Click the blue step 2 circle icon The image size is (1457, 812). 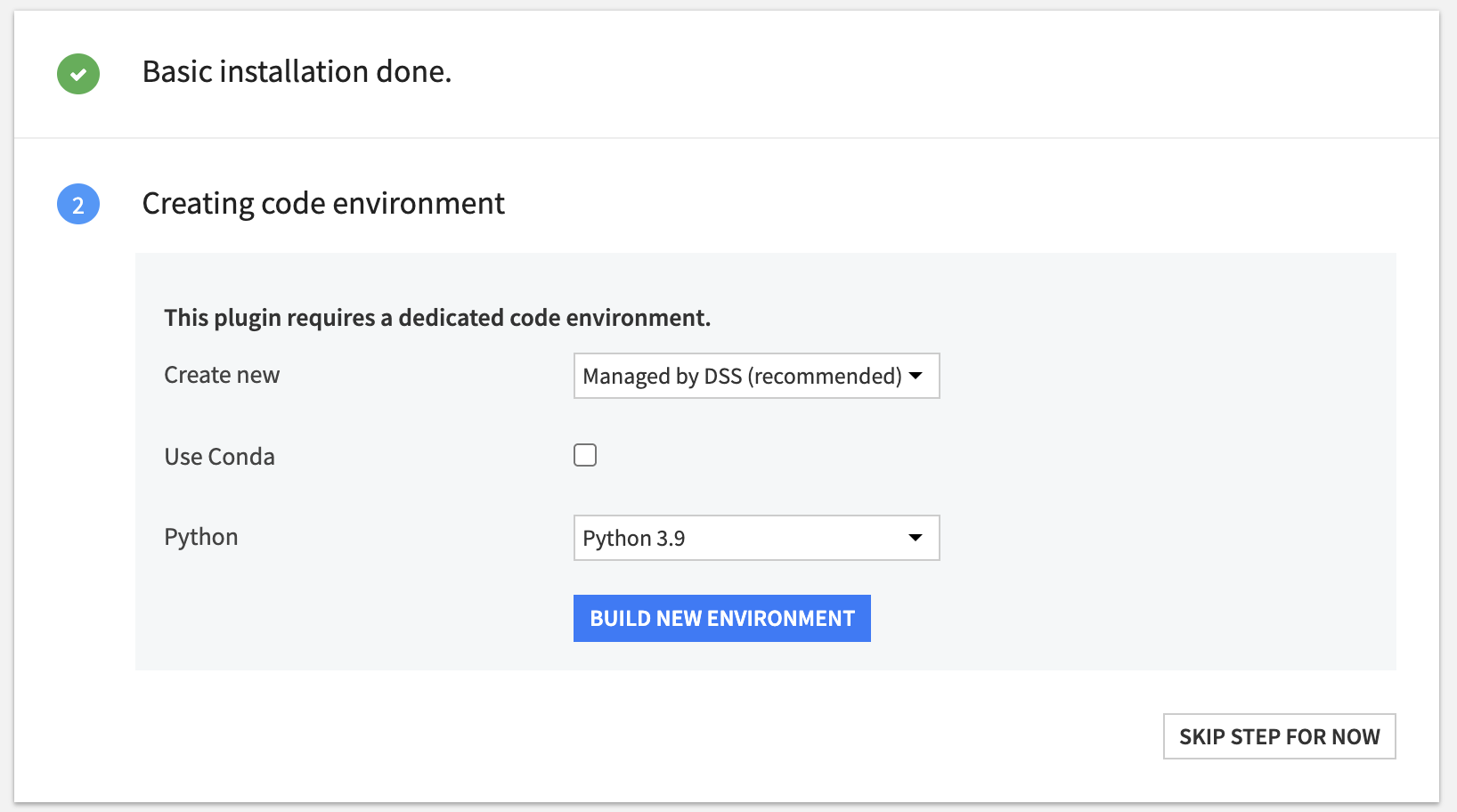pyautogui.click(x=78, y=204)
